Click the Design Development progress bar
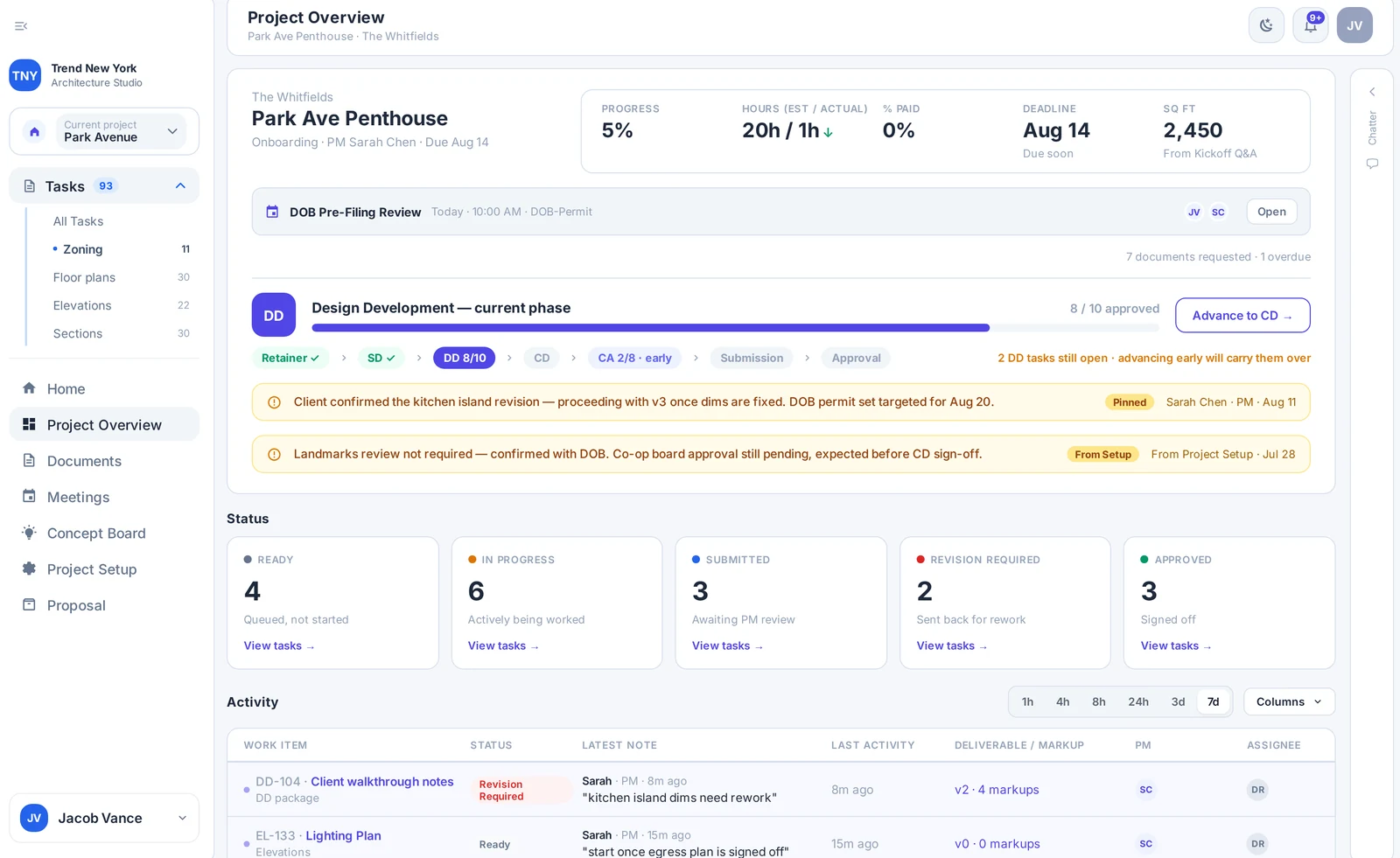The image size is (1400, 858). click(x=735, y=328)
